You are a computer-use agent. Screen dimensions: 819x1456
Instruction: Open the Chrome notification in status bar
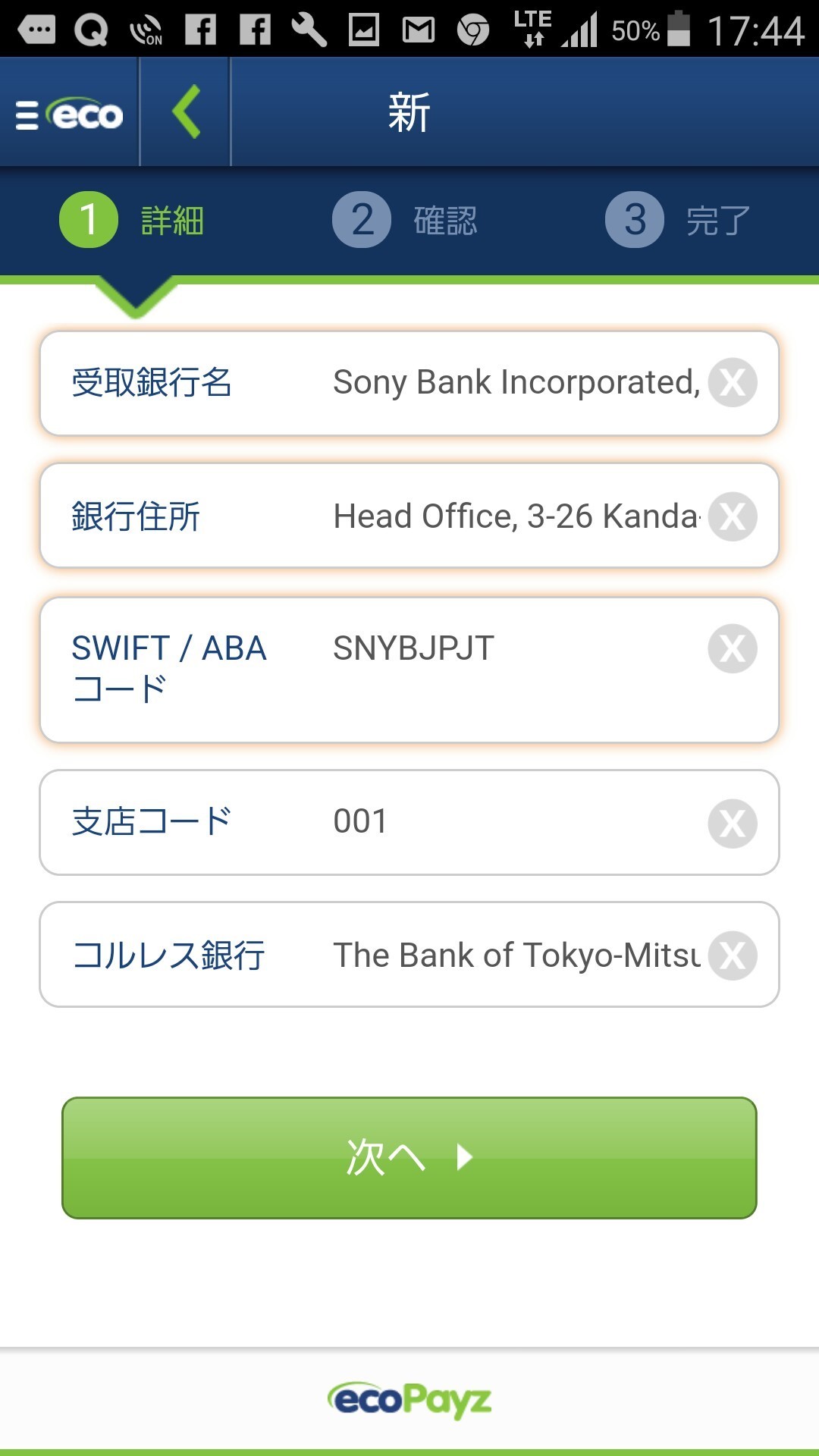click(473, 30)
